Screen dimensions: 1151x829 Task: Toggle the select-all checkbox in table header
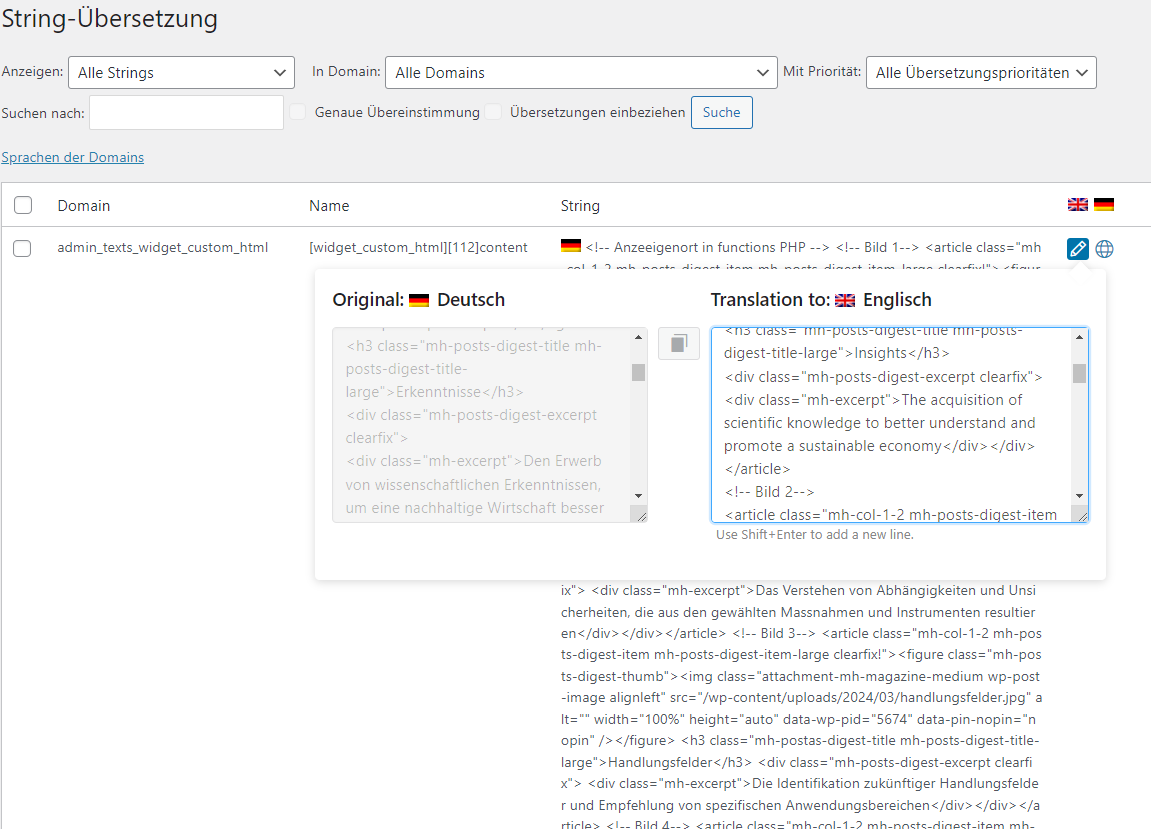click(x=23, y=205)
